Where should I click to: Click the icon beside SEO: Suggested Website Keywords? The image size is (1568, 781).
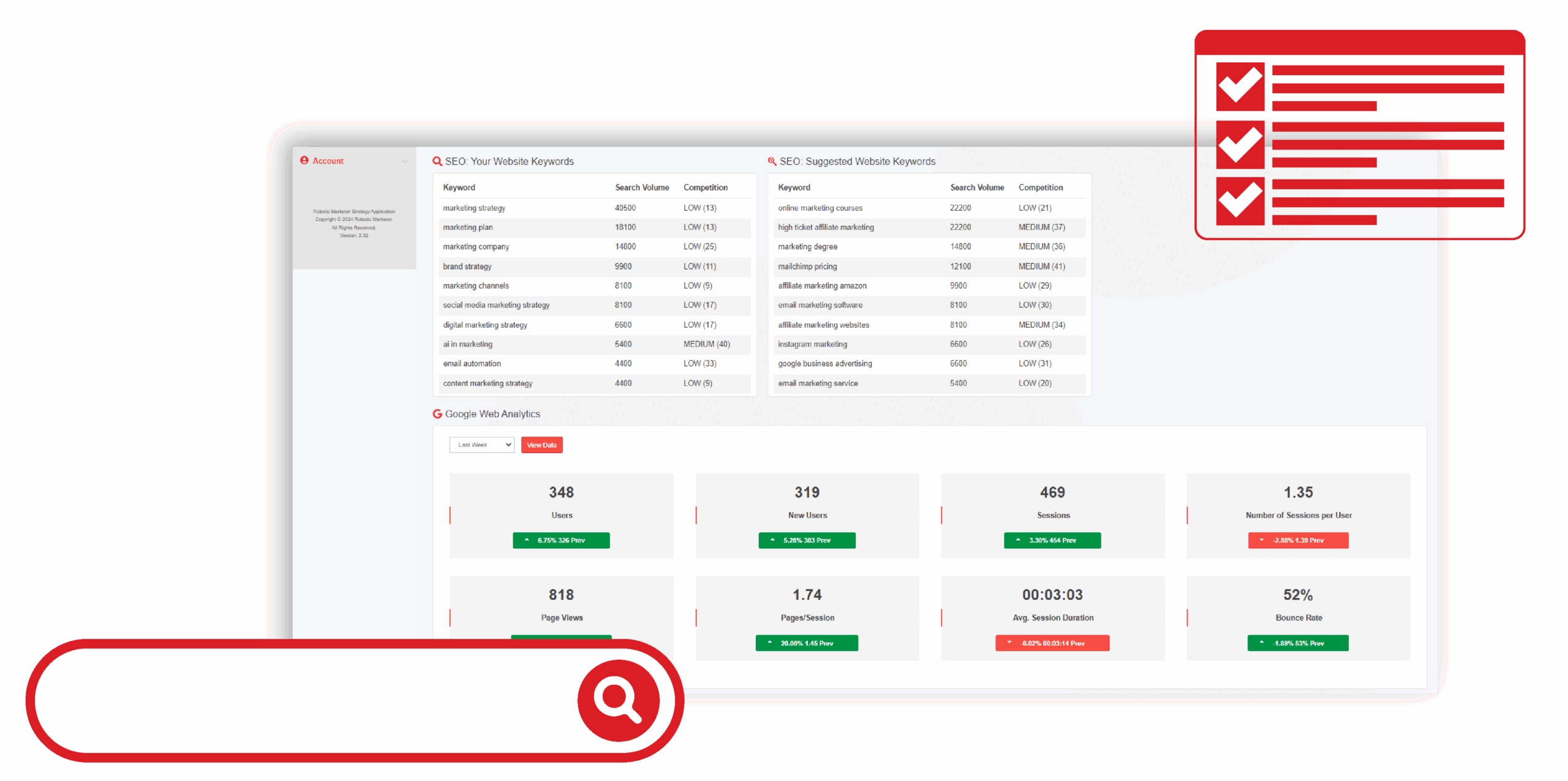click(772, 162)
